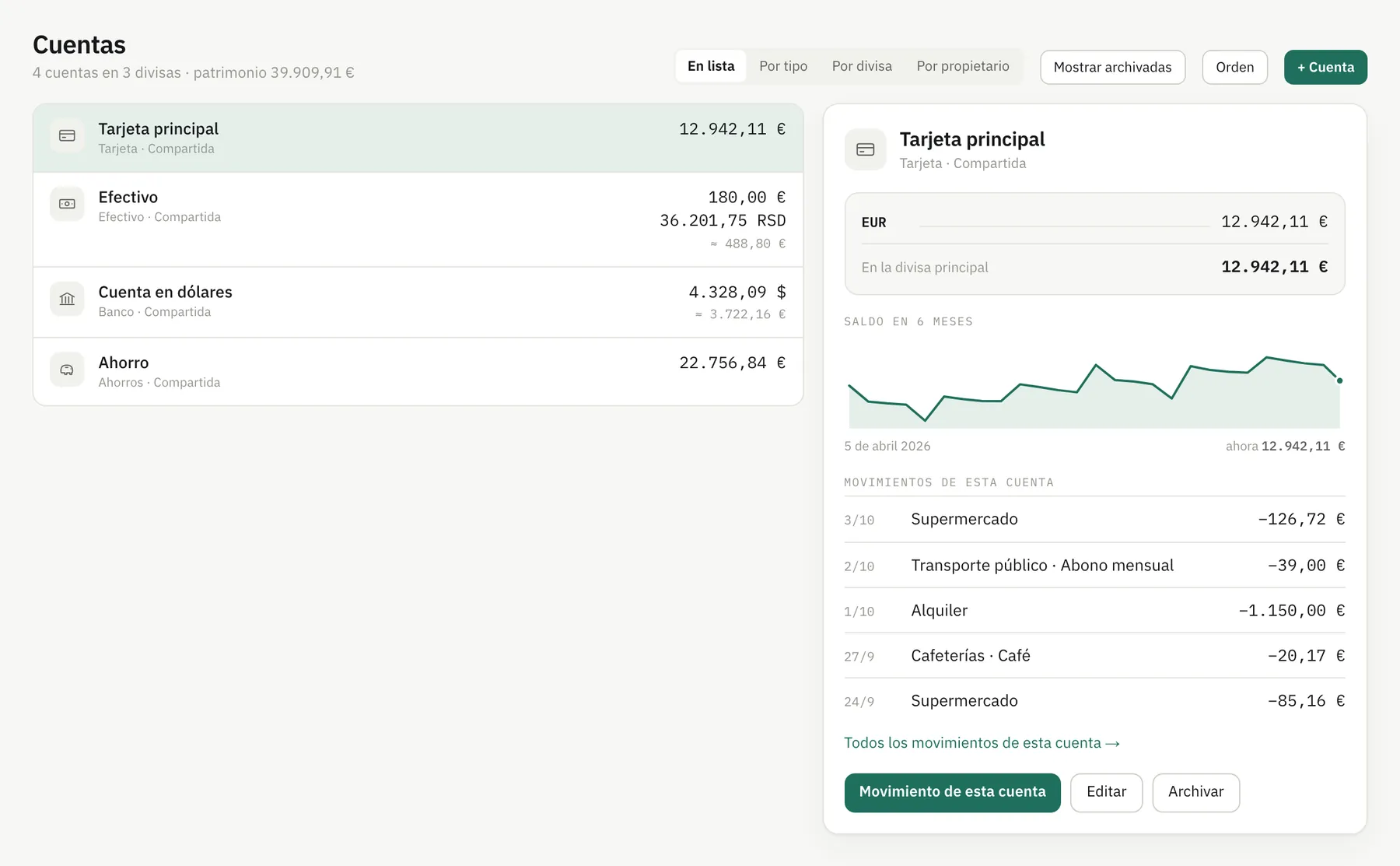Switch to the Por divisa view

point(862,66)
